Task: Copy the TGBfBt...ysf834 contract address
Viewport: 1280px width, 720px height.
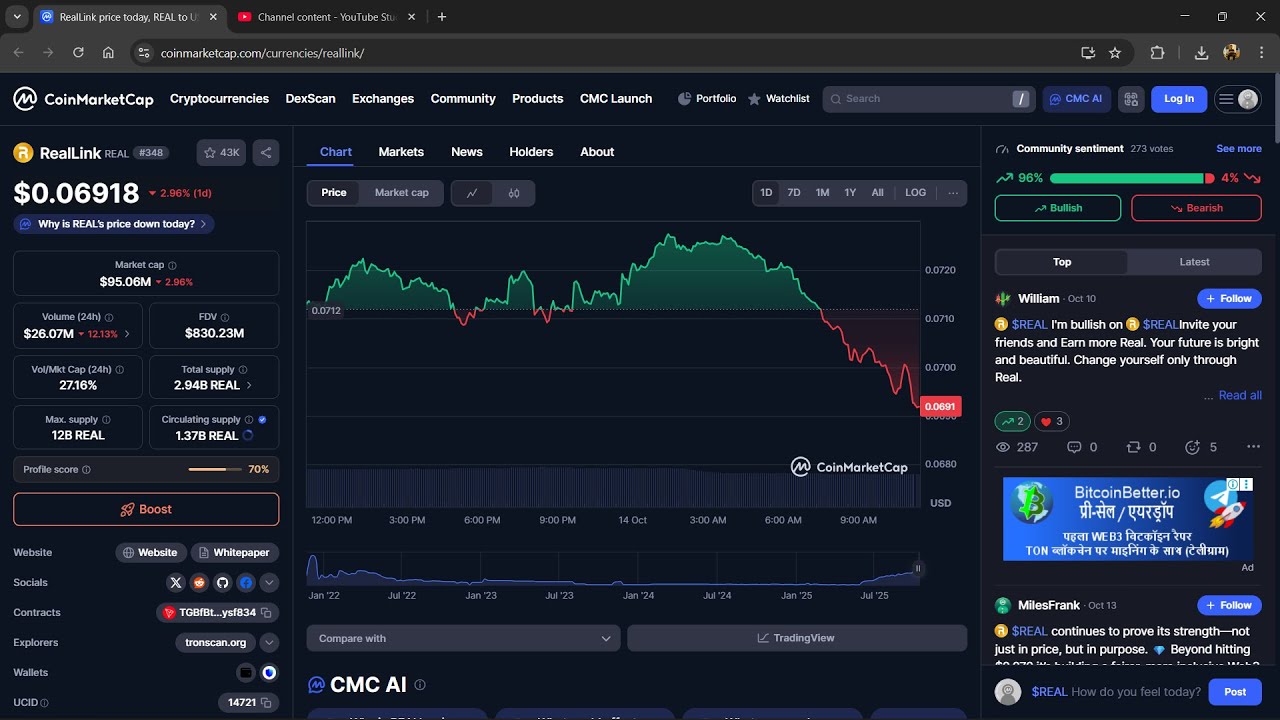Action: pos(267,612)
